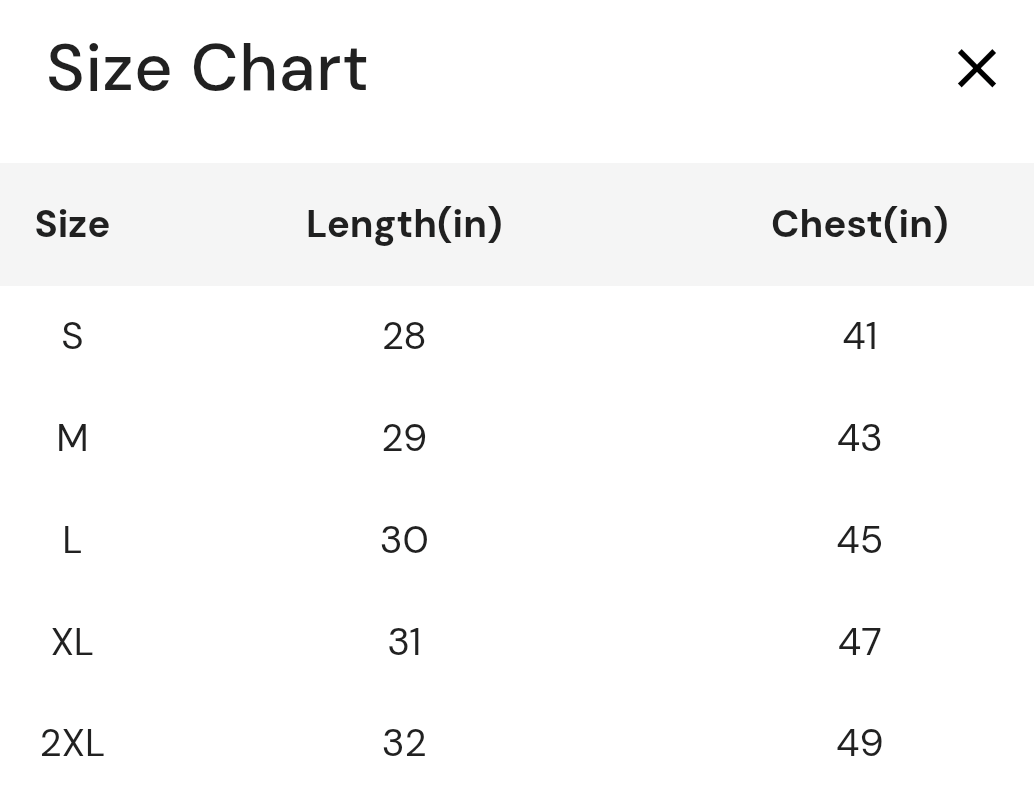Image resolution: width=1034 pixels, height=809 pixels.
Task: Click length value 31 for size XL
Action: pos(404,642)
